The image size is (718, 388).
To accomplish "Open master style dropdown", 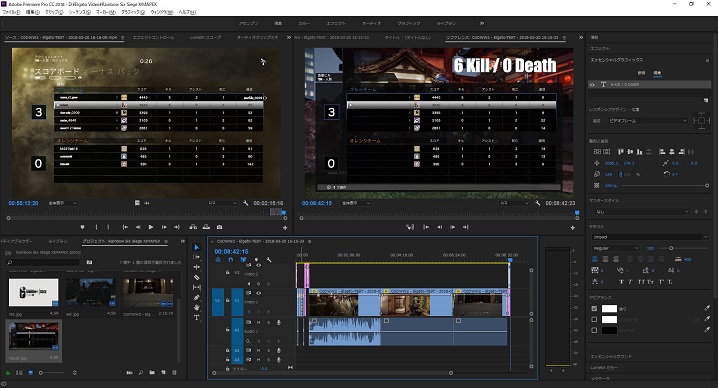I will coord(641,212).
